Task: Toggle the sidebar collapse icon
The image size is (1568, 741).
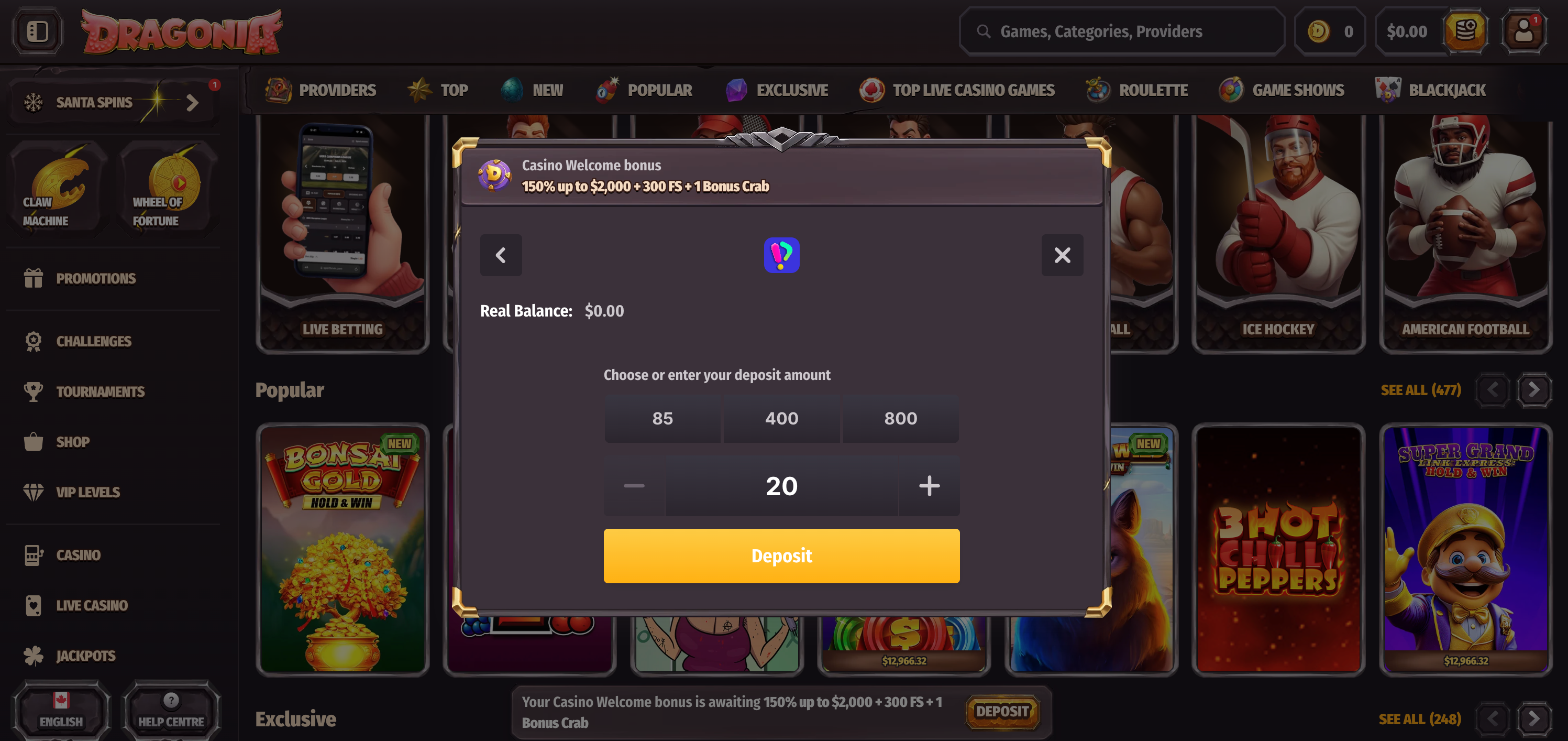Action: pos(37,31)
